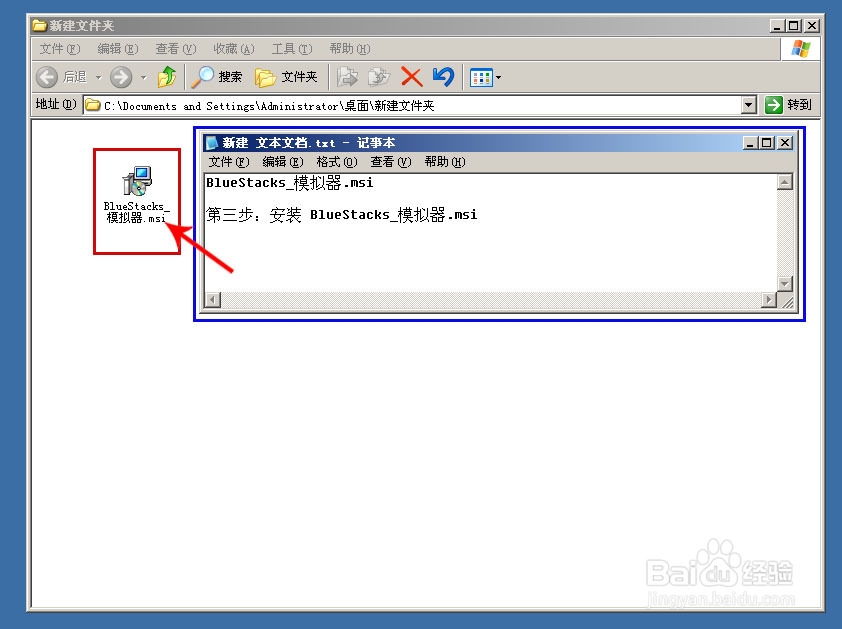Open the 搜索 search tool
This screenshot has height=629, width=842.
pos(216,77)
